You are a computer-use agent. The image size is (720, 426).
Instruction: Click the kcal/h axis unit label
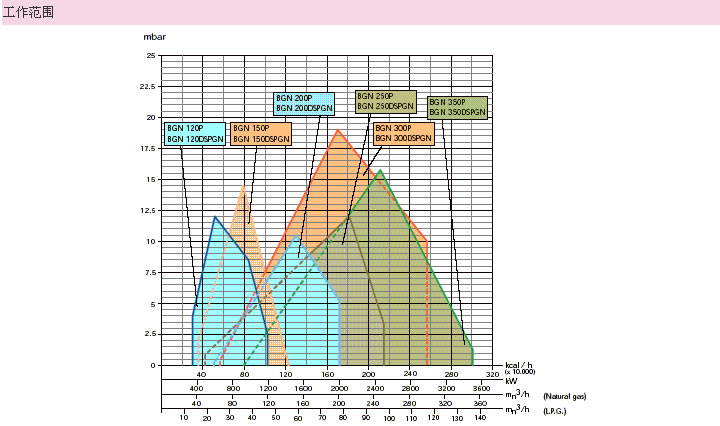(x=519, y=366)
